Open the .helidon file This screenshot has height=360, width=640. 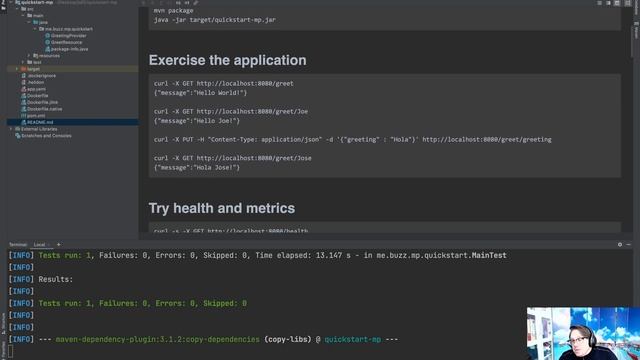tap(36, 82)
